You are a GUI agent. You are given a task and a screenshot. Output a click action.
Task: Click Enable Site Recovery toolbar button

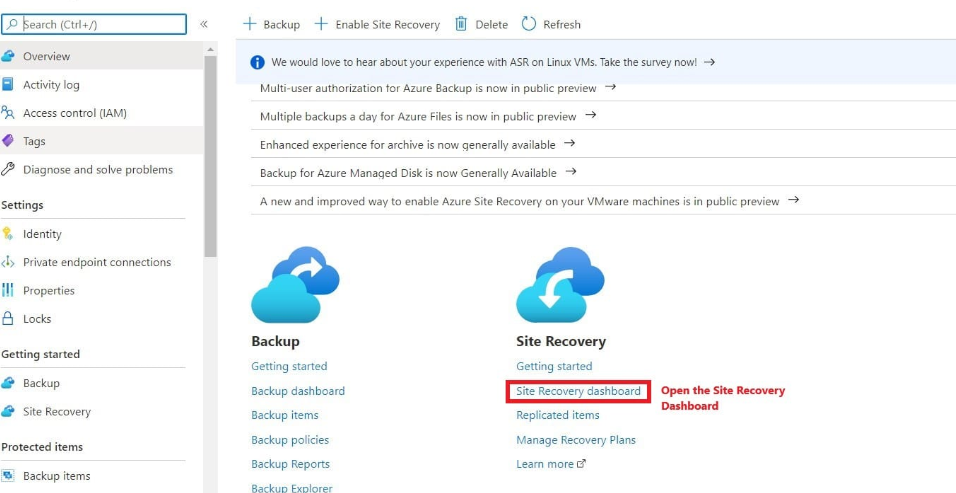377,24
